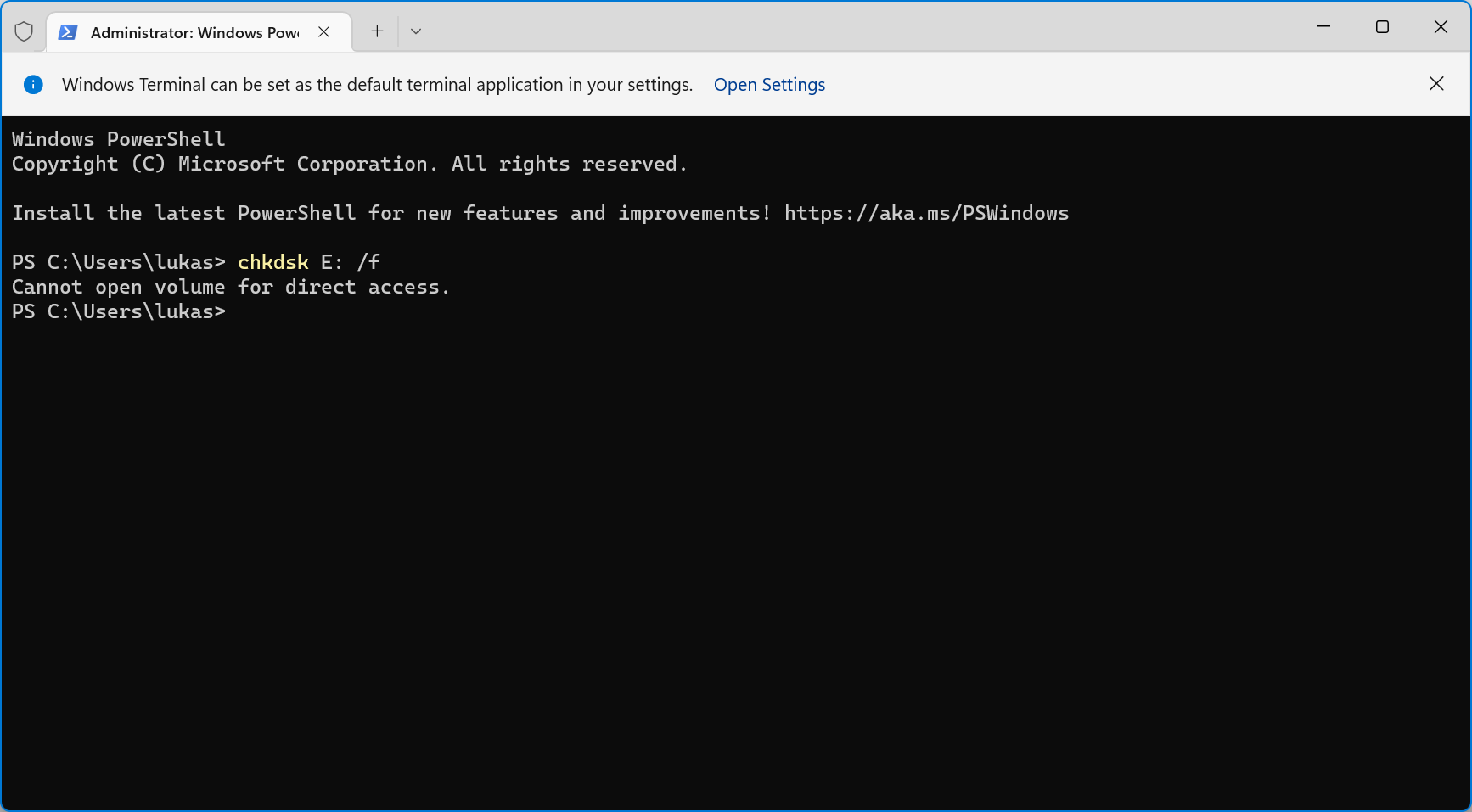The width and height of the screenshot is (1472, 812).
Task: Click the Copyright Microsoft Corporation line
Action: pos(349,164)
